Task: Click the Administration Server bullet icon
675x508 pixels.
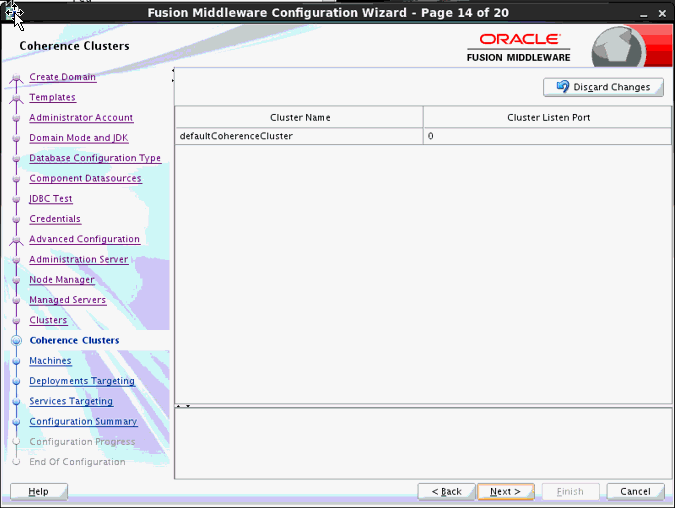Action: coord(16,260)
